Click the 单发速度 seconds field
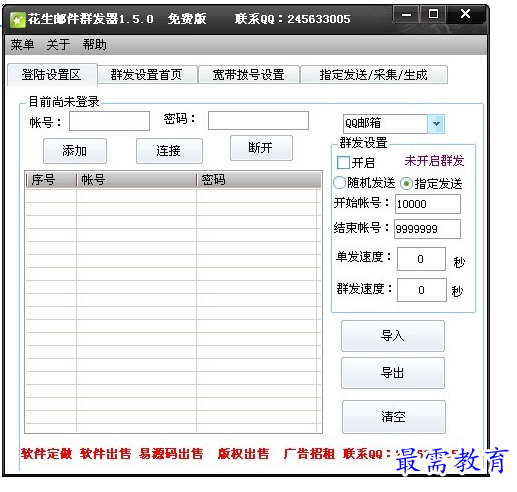Viewport: 517px width, 492px height. (421, 259)
